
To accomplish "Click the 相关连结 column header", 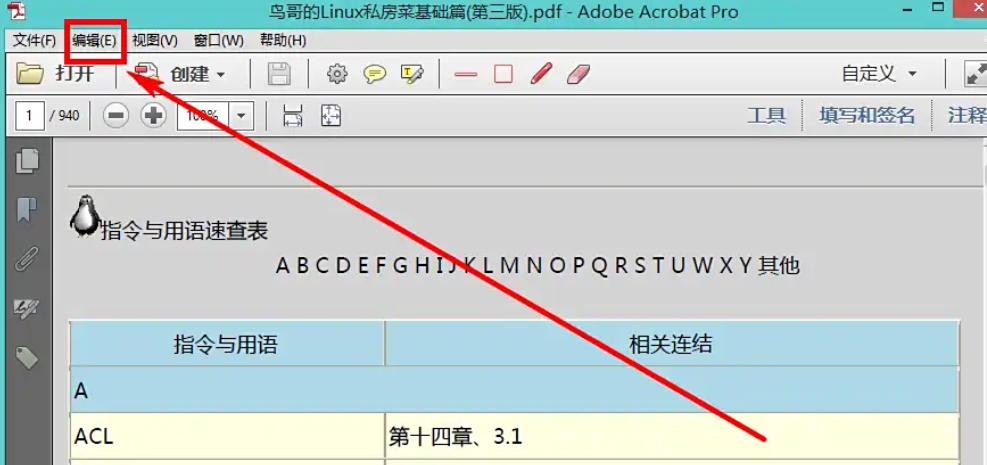I will [x=671, y=344].
